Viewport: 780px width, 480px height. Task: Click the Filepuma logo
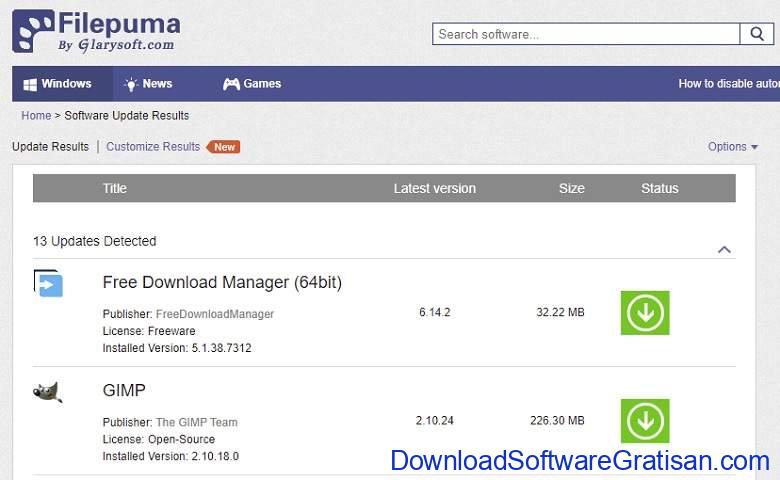[x=97, y=31]
